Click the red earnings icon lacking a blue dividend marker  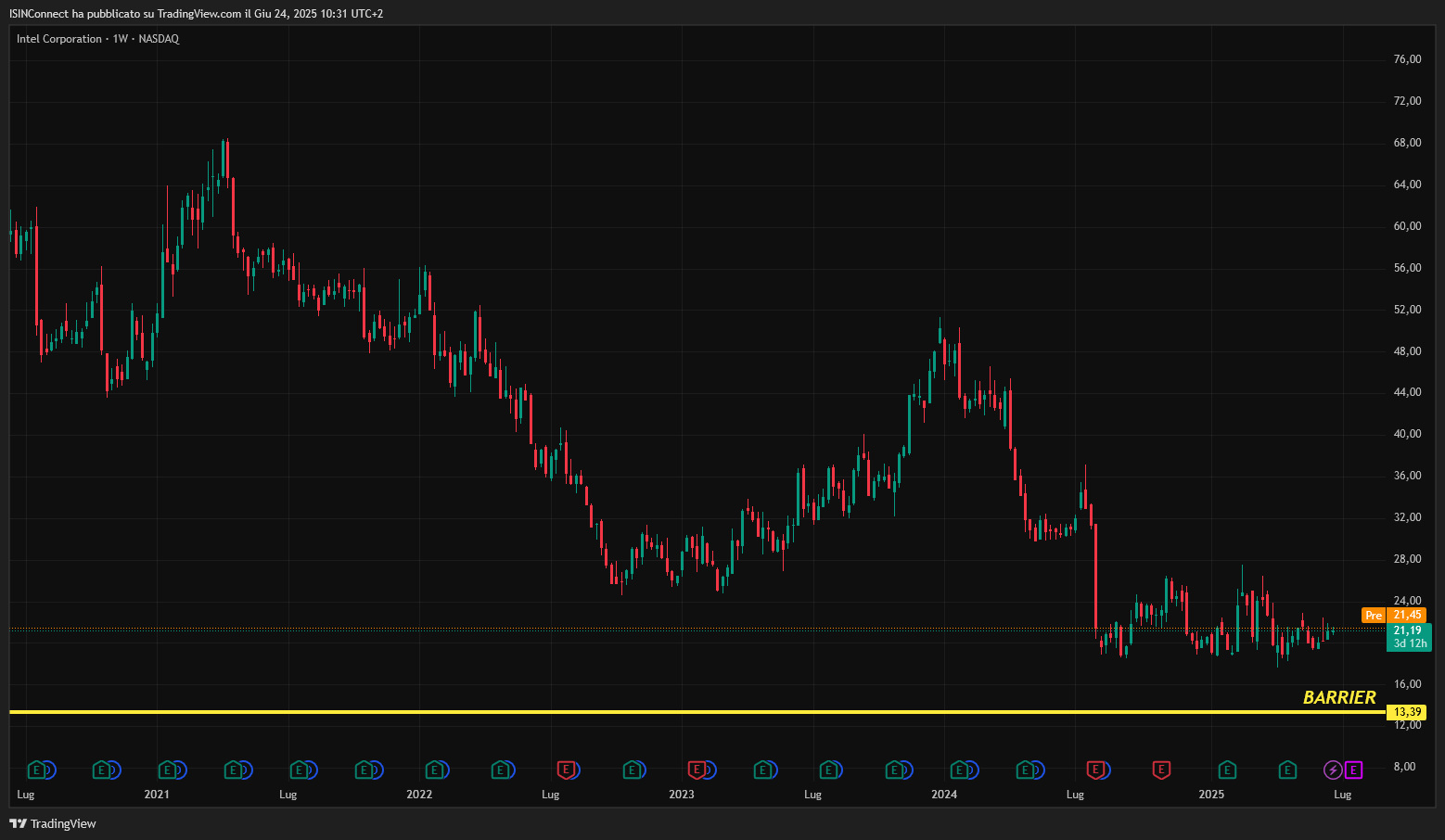coord(1160,770)
